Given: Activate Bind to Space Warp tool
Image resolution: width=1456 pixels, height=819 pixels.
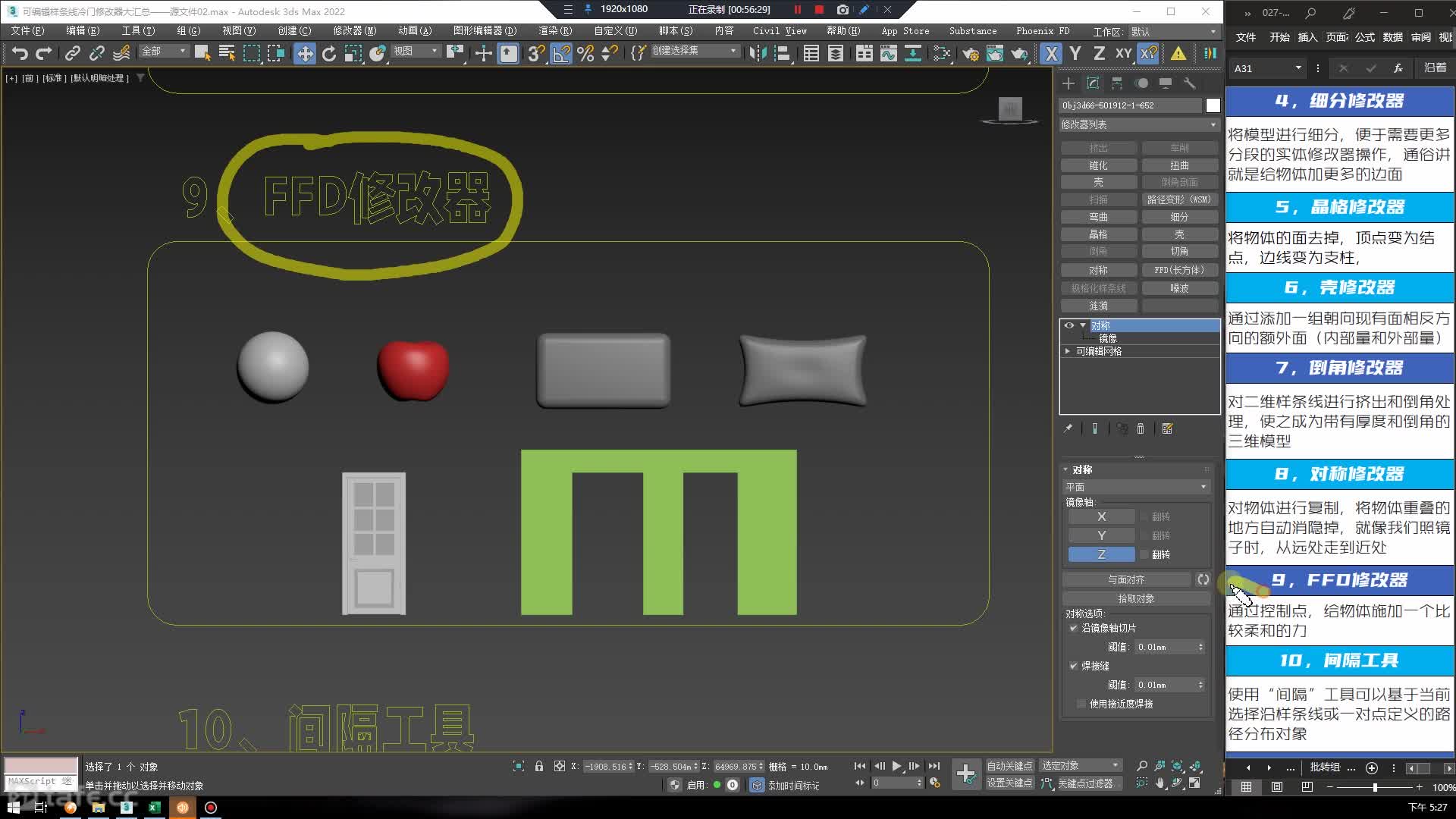Looking at the screenshot, I should [x=121, y=53].
